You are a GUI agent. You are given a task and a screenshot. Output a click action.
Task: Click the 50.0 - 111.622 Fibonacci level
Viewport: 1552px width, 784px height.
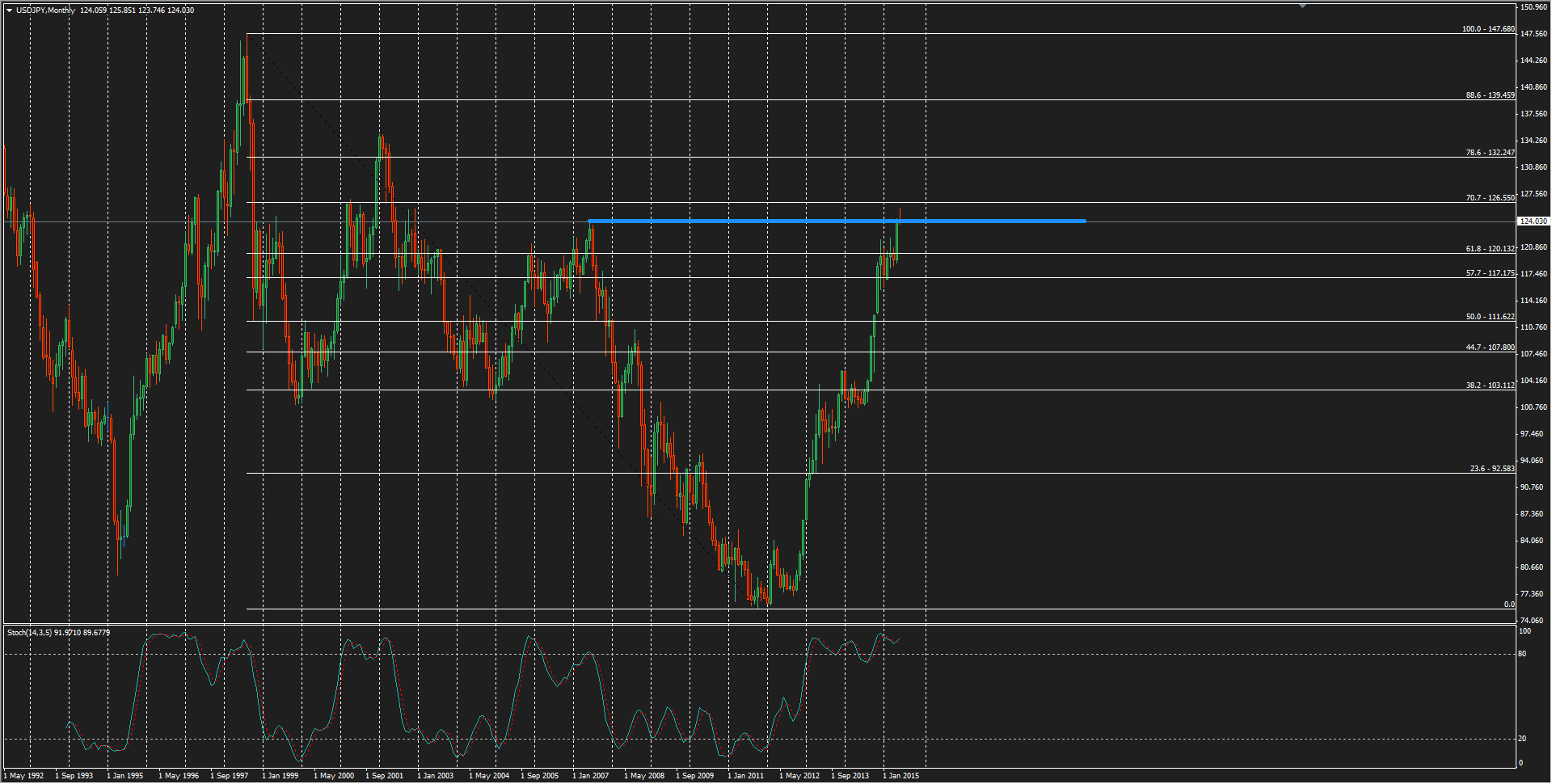click(x=1490, y=317)
